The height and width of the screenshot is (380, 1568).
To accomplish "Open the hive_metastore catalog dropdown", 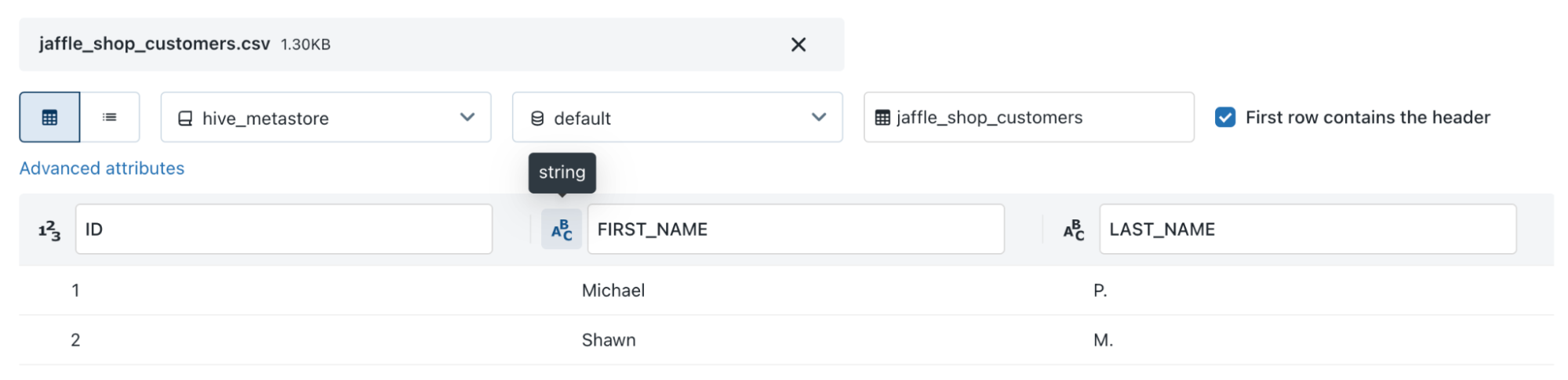I will 326,118.
